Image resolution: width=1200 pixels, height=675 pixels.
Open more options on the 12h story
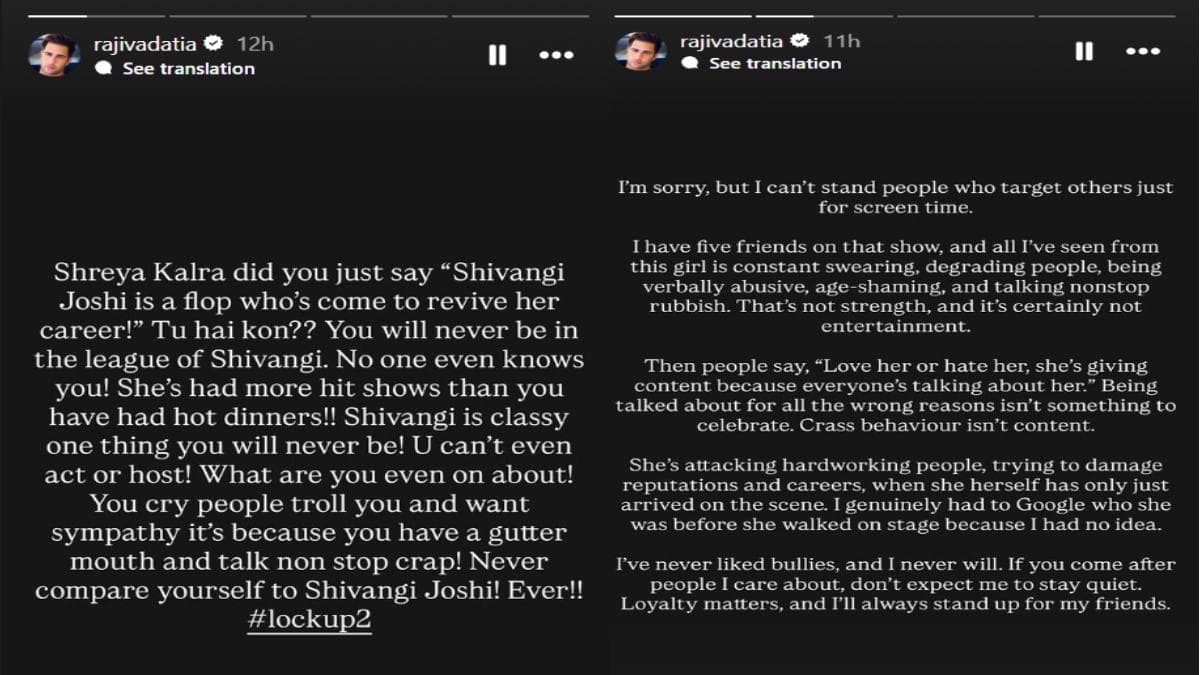pos(556,55)
